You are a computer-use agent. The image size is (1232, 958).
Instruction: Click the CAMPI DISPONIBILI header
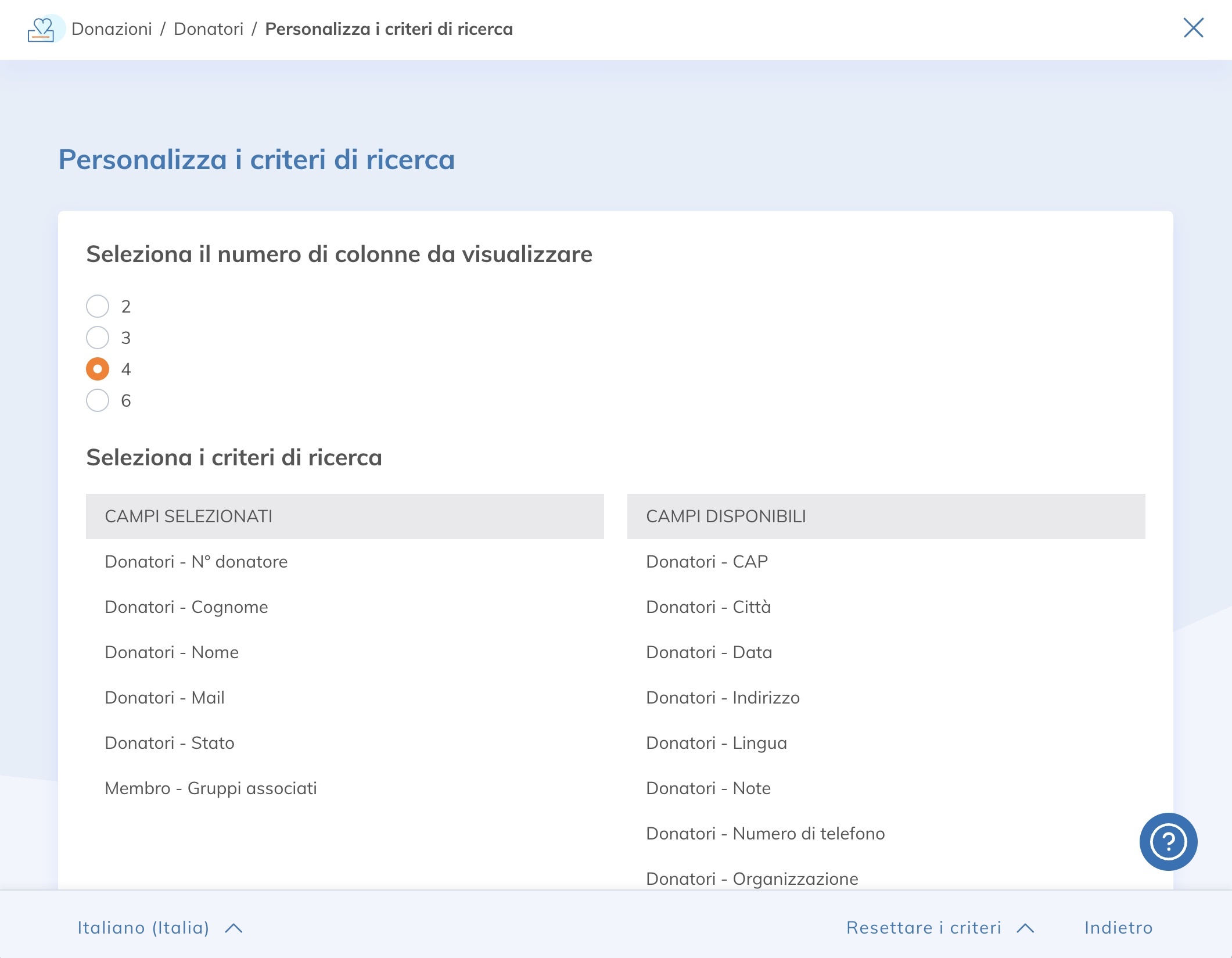727,516
